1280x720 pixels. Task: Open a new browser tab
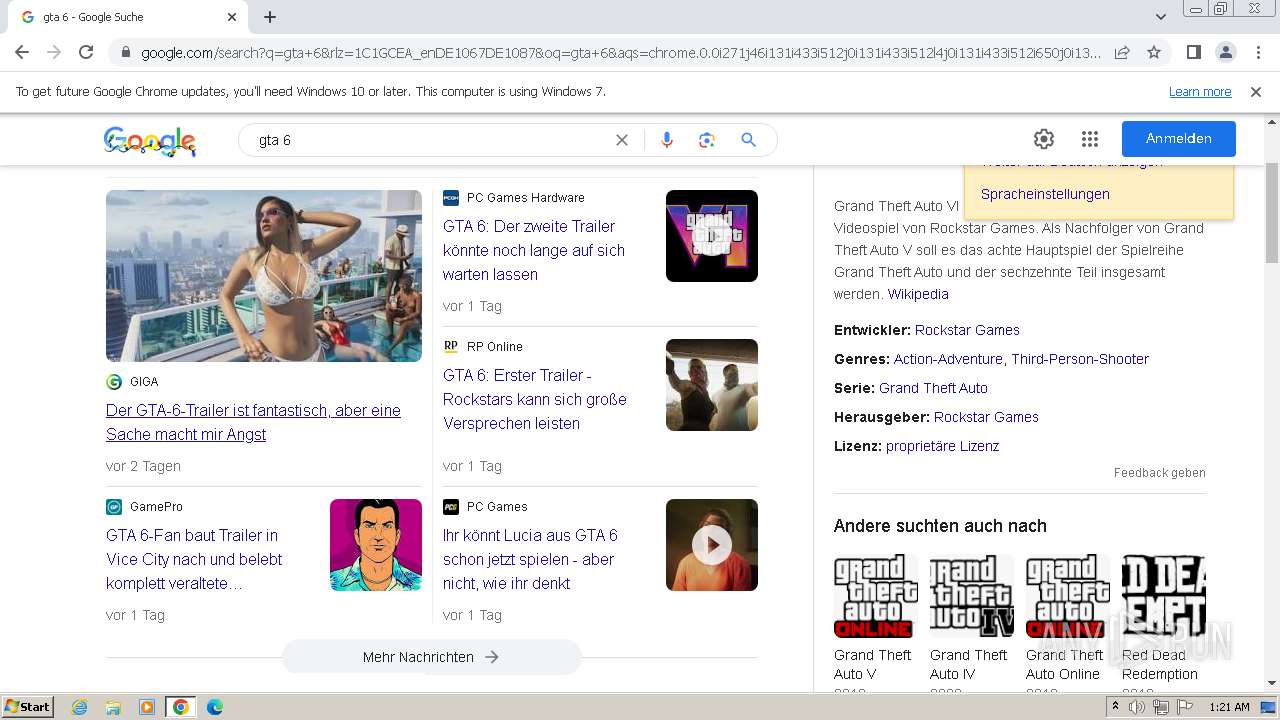click(270, 17)
